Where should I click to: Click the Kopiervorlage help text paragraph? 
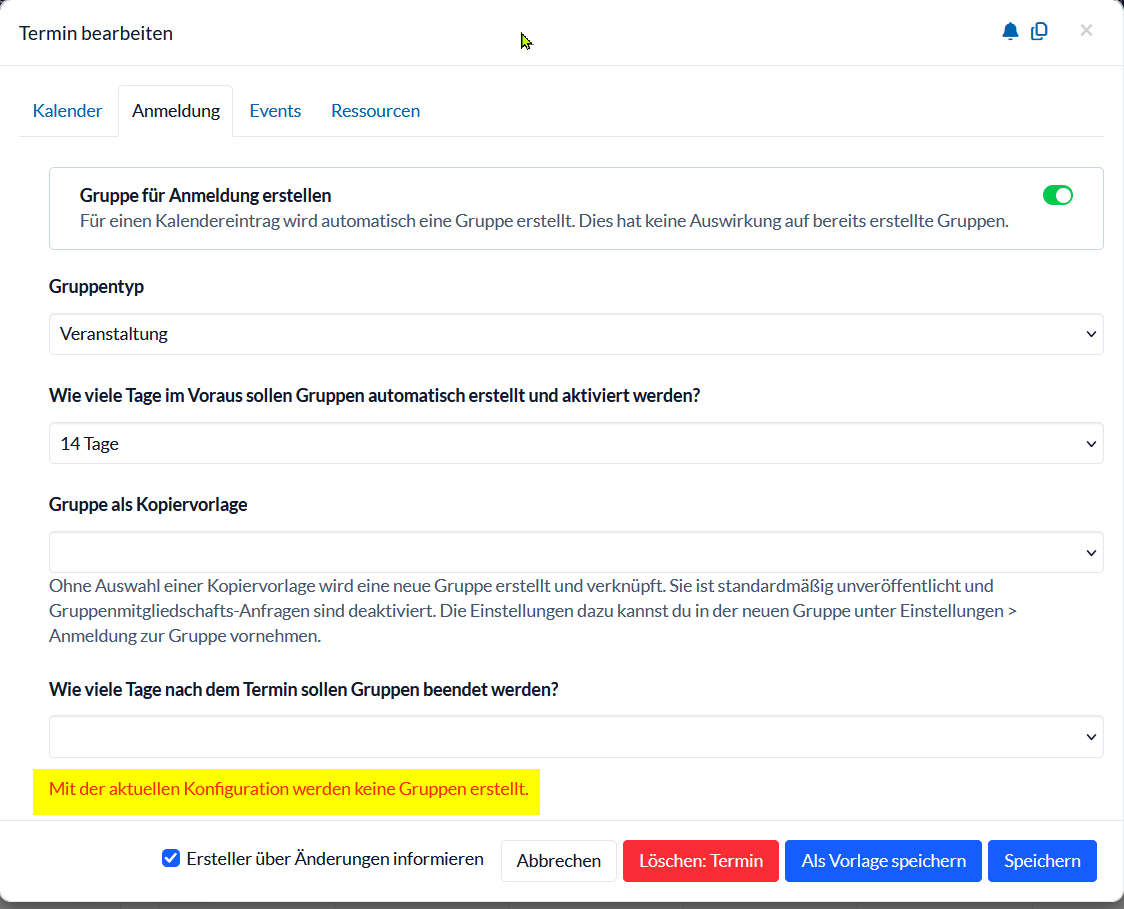coord(533,611)
